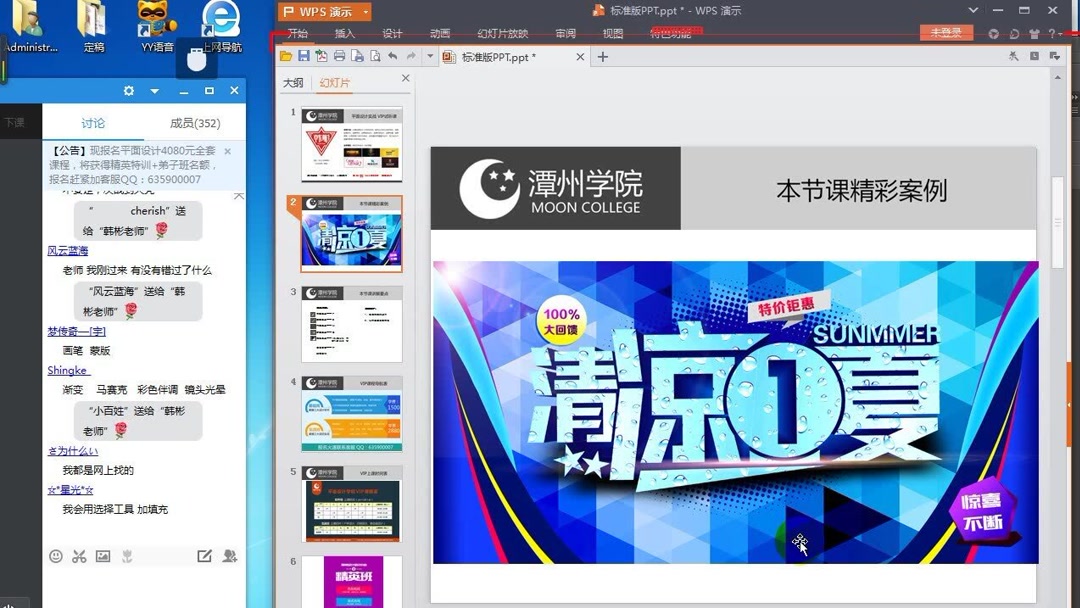Select the Export to PDF icon
The height and width of the screenshot is (608, 1080).
(x=322, y=56)
